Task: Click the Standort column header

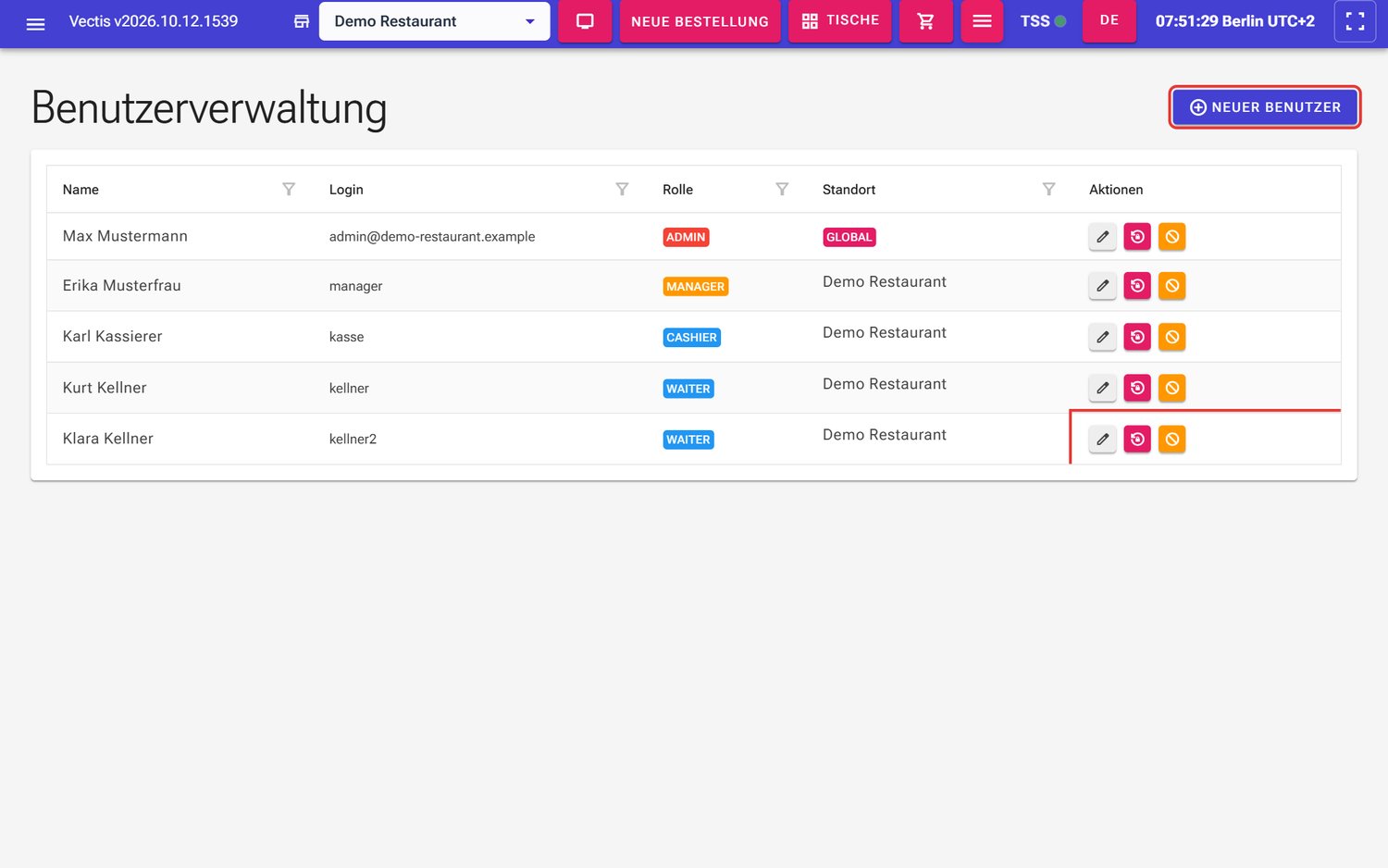Action: coord(849,190)
